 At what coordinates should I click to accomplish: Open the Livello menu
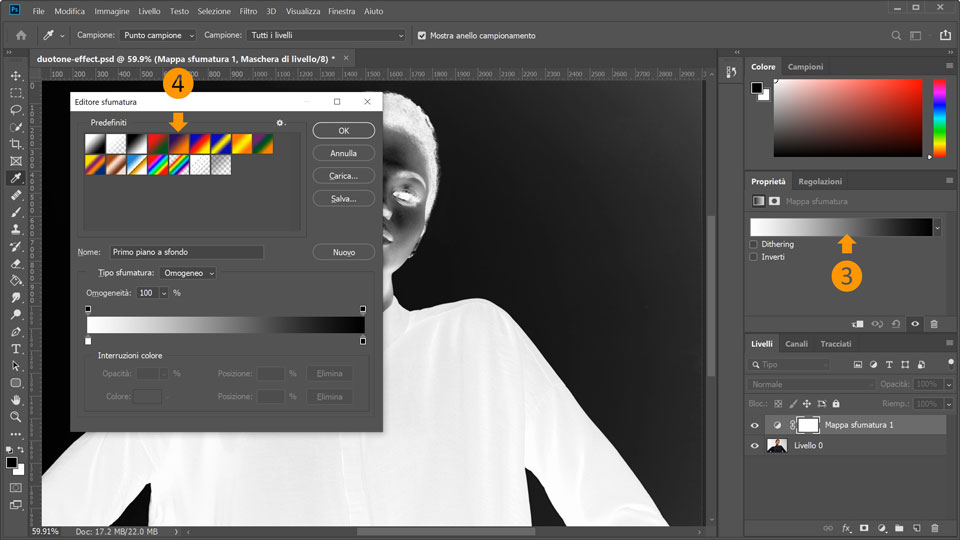pos(149,11)
